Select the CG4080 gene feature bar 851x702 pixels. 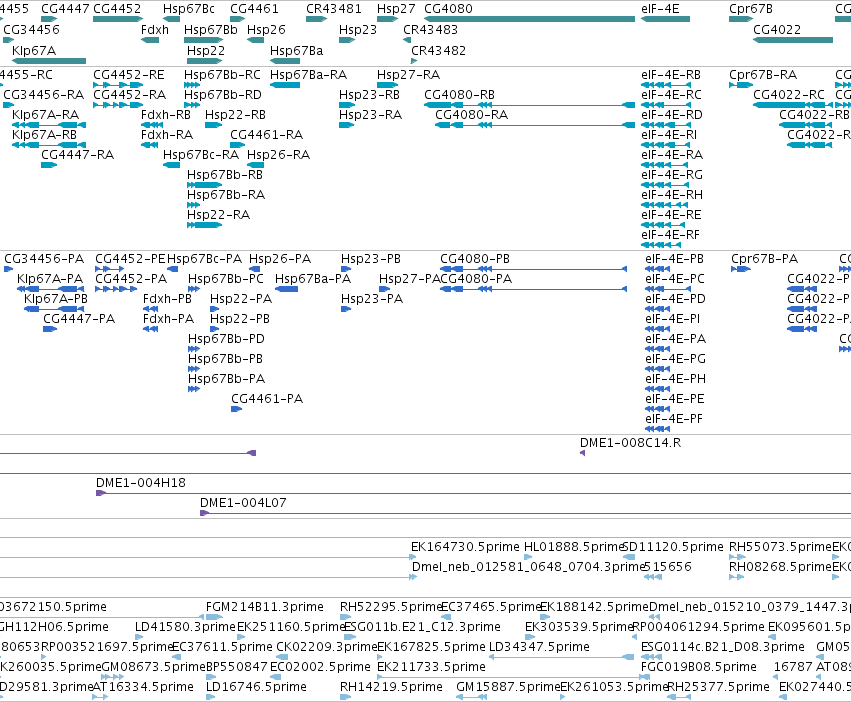(x=529, y=19)
